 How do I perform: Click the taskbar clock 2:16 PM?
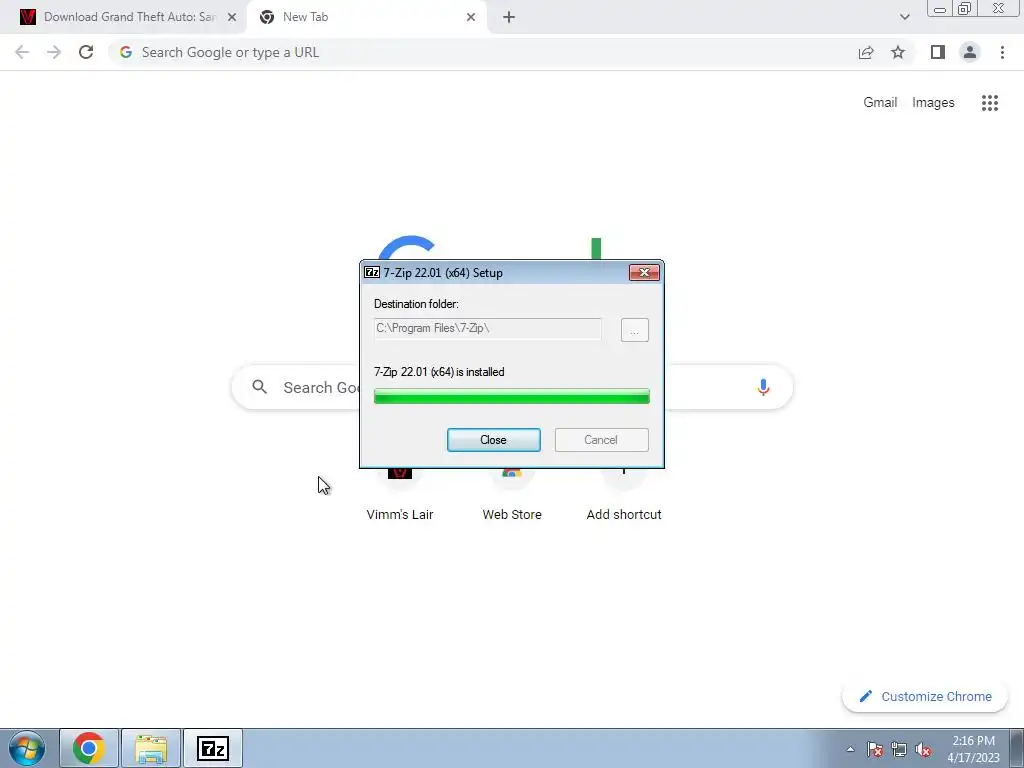(973, 741)
